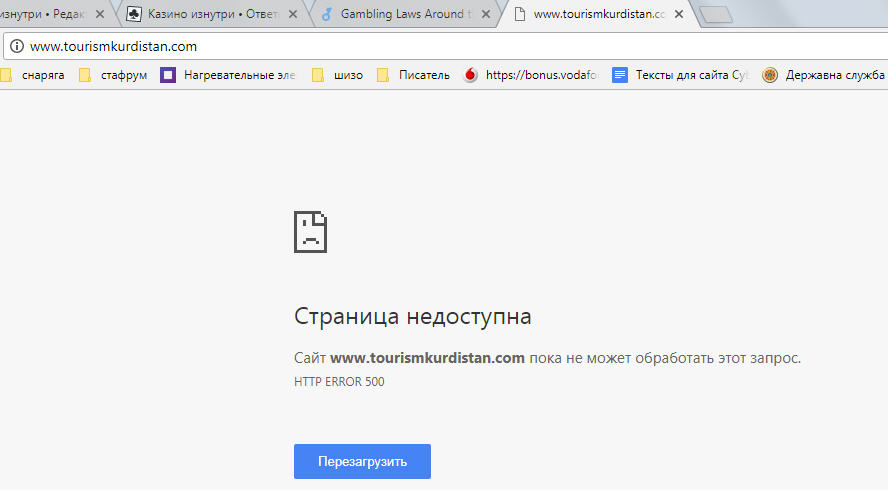
Task: Open the снаряга bookmarks folder
Action: (x=34, y=75)
